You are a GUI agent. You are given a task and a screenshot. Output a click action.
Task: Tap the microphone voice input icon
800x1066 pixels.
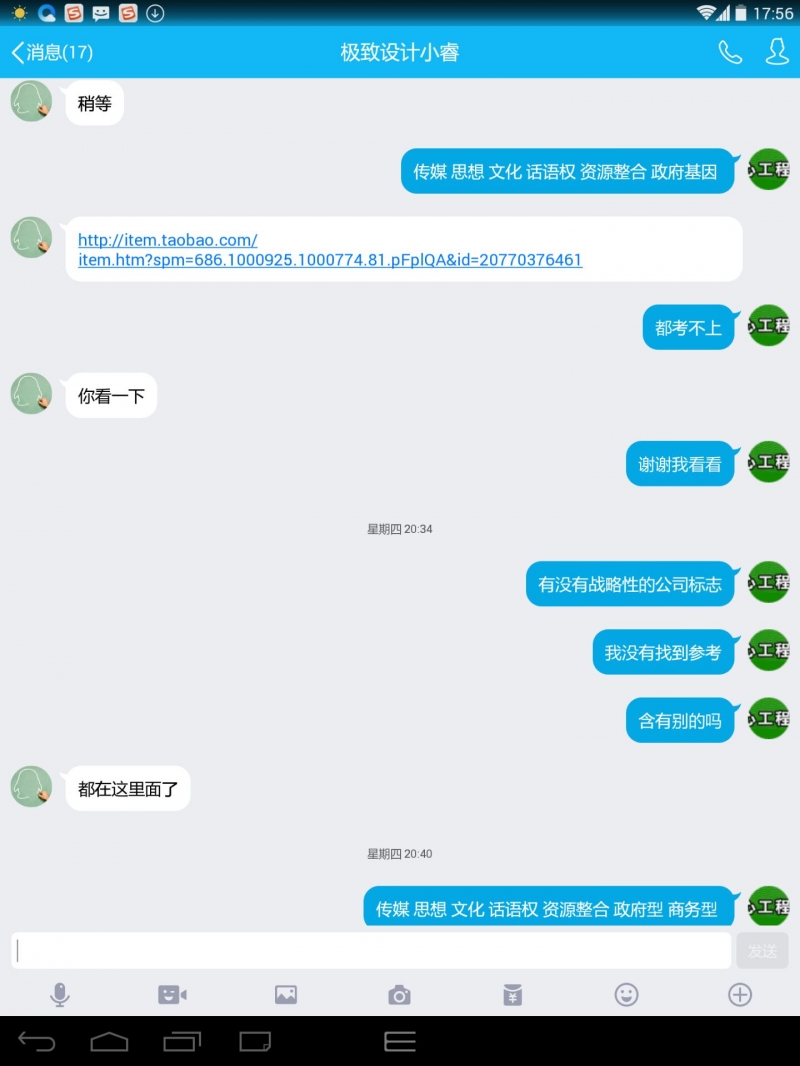(x=60, y=995)
